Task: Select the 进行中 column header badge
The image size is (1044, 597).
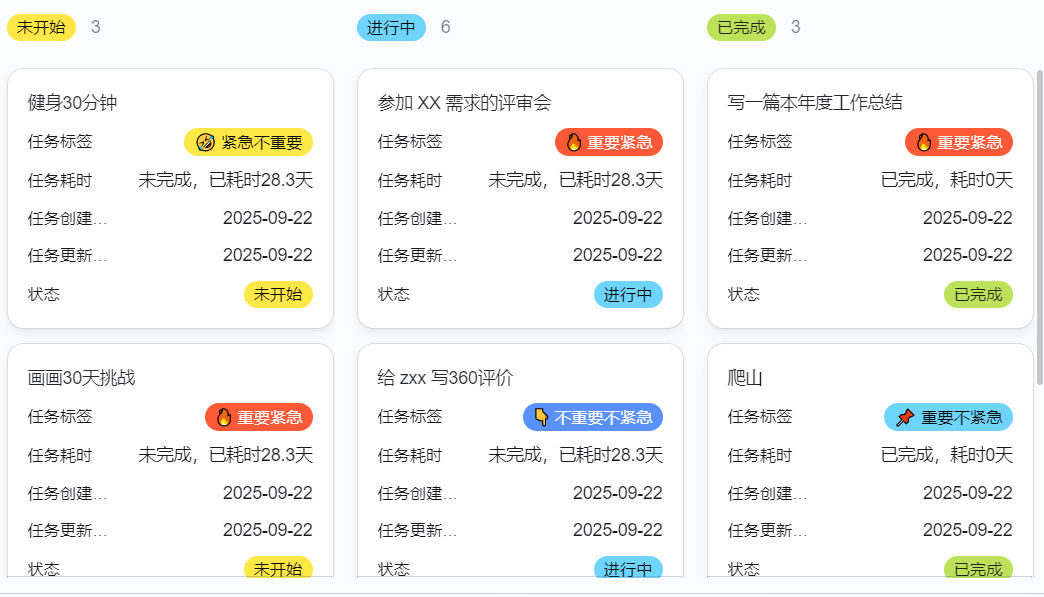Action: [391, 27]
